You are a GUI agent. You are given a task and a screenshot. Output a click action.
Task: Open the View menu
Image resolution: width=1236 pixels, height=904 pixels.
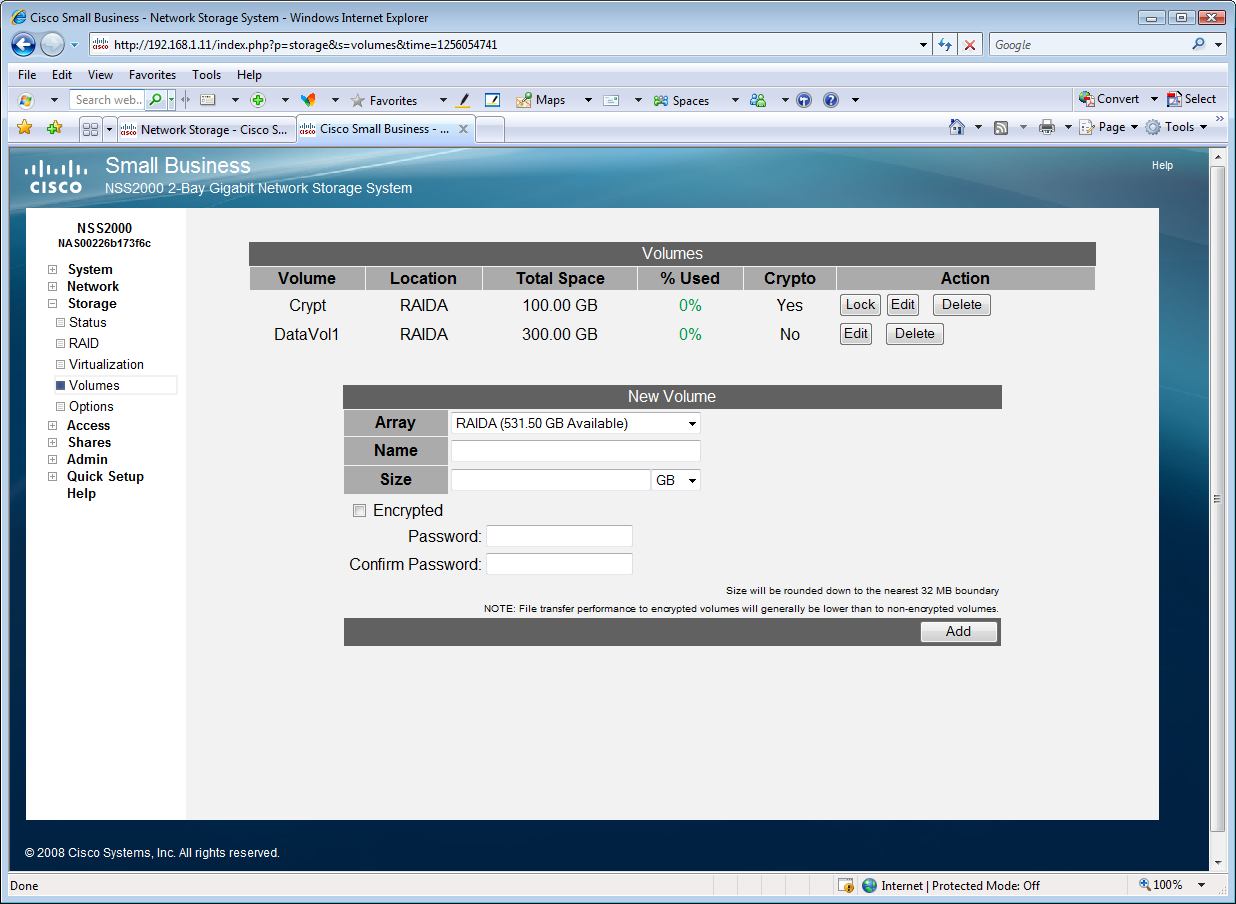click(100, 75)
